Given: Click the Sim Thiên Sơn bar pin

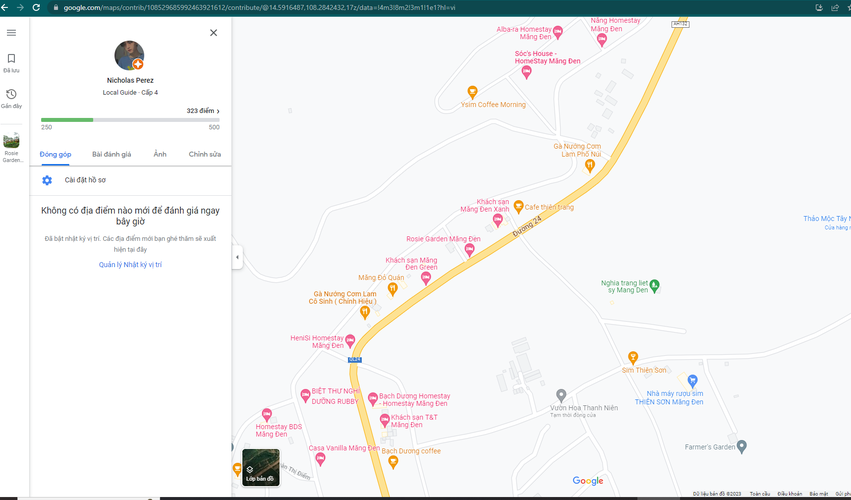Looking at the screenshot, I should [x=632, y=357].
